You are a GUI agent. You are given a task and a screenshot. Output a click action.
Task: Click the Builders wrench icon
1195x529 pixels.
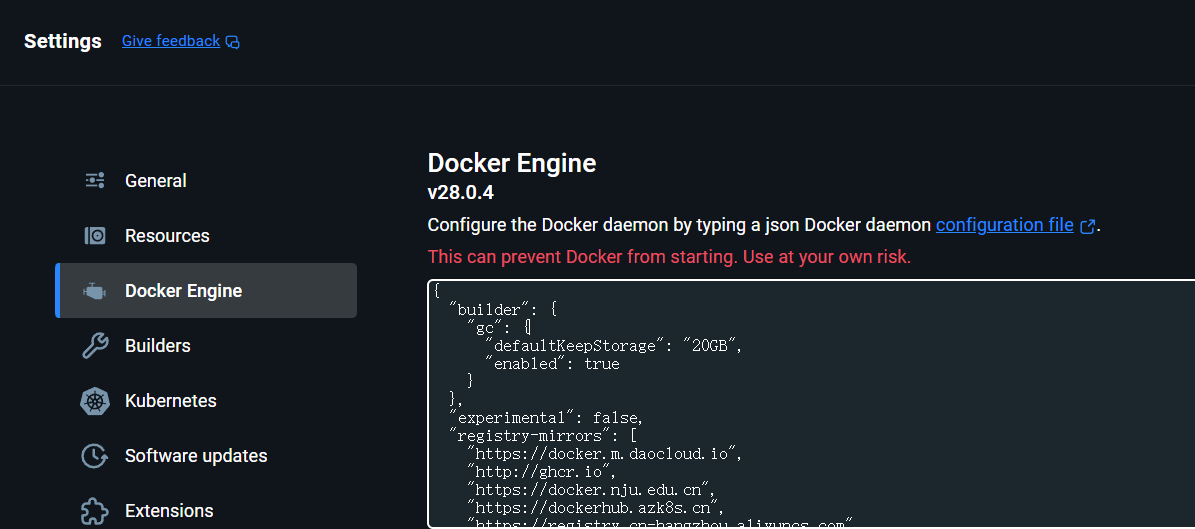pyautogui.click(x=95, y=345)
